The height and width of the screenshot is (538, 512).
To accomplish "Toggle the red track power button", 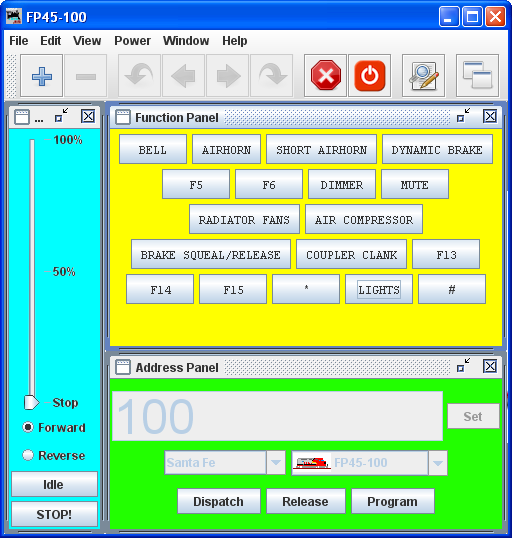I will [370, 76].
